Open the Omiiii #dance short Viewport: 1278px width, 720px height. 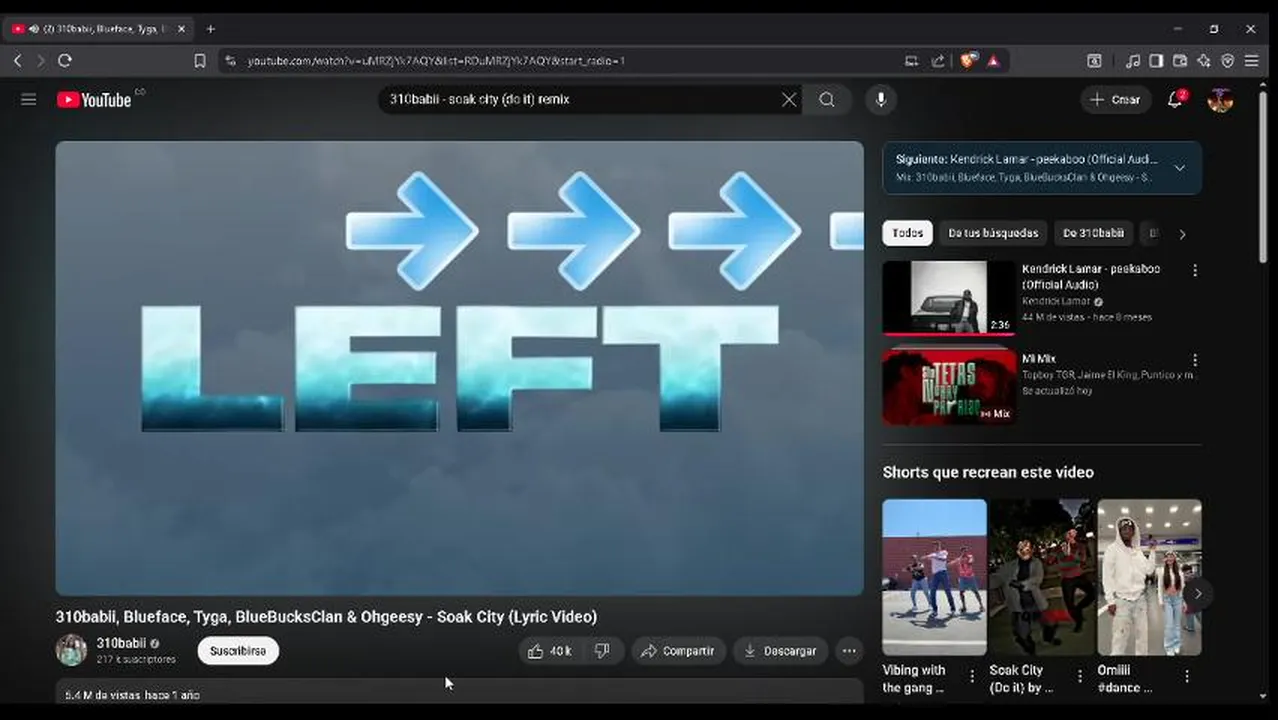tap(1149, 577)
